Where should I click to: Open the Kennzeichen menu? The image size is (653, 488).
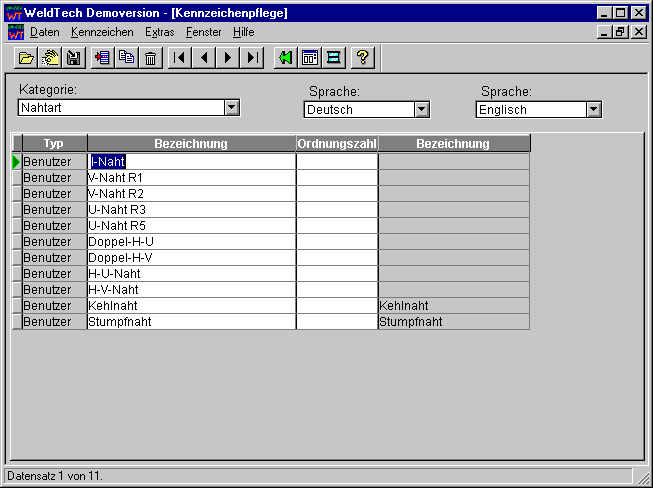[102, 32]
